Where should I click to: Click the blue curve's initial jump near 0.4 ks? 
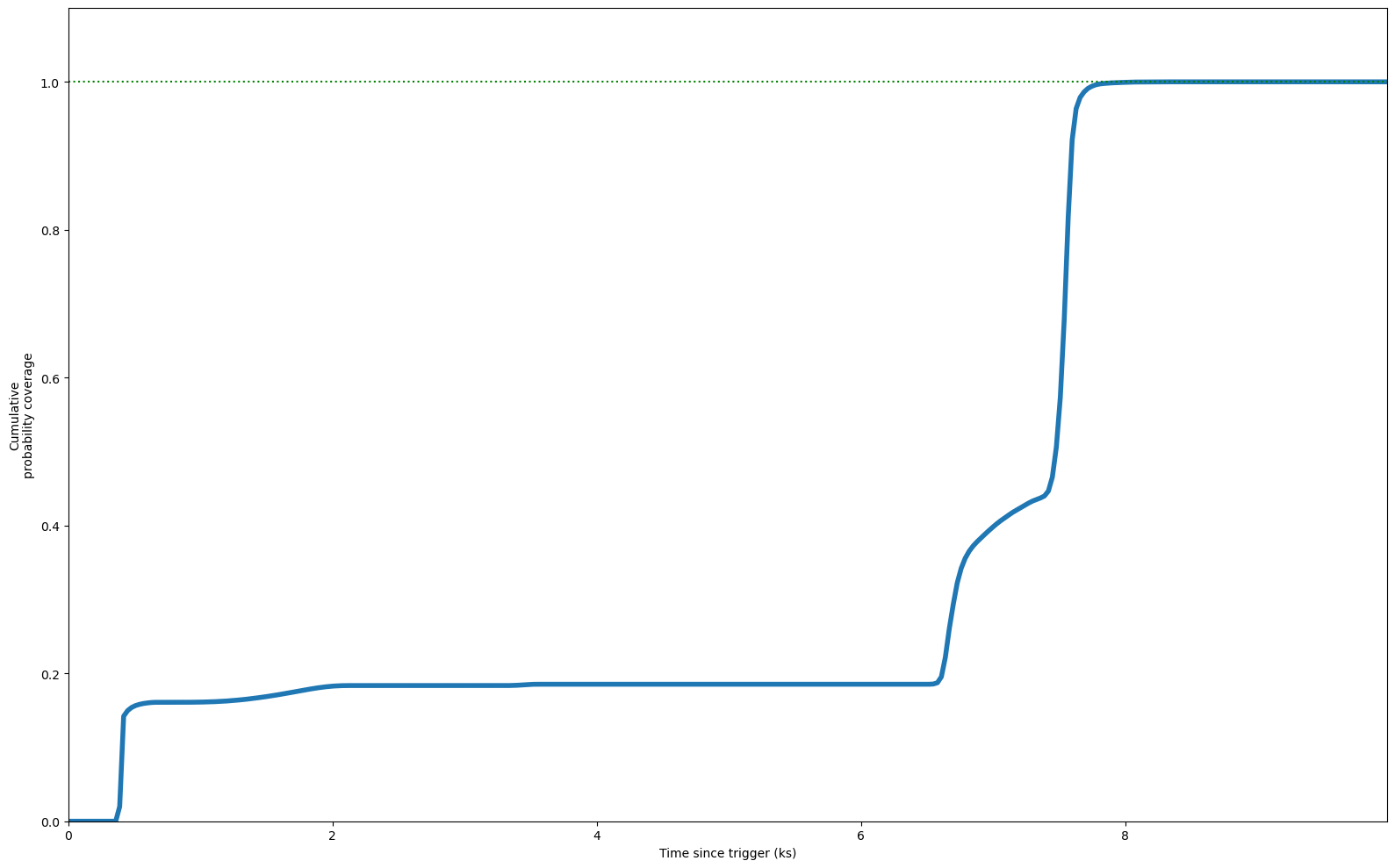tap(121, 764)
